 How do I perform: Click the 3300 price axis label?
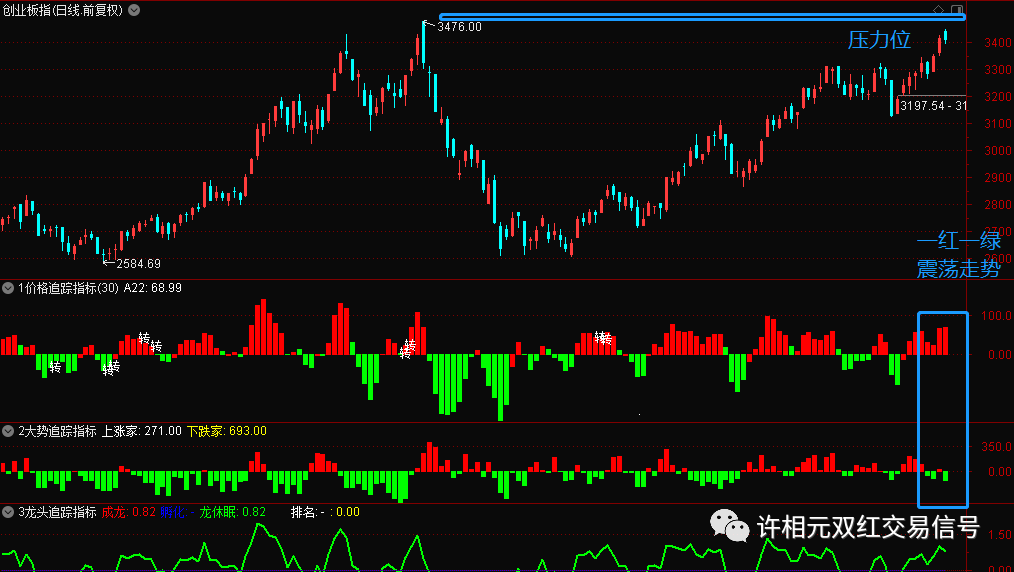click(x=998, y=70)
